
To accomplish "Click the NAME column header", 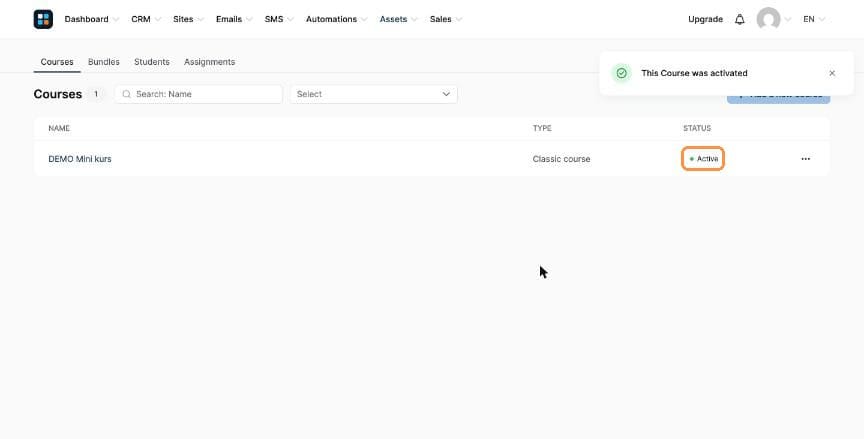I will tap(59, 128).
